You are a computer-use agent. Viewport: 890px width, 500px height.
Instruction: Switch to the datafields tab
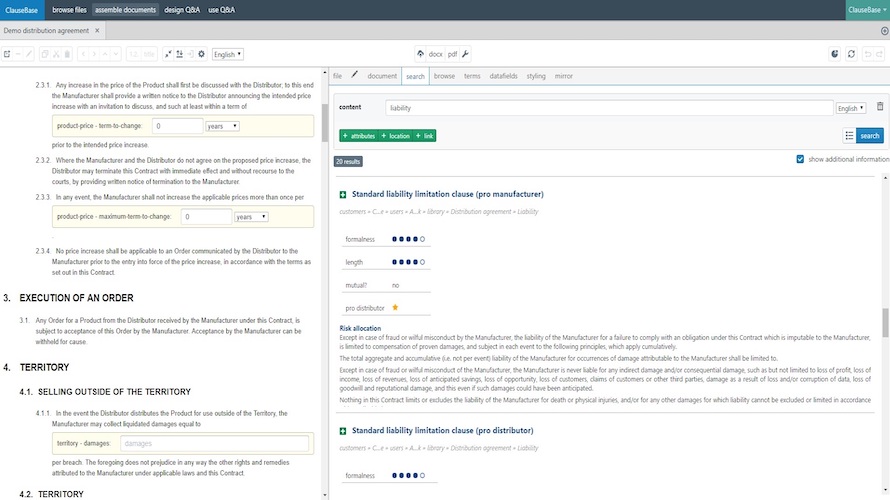[x=503, y=76]
